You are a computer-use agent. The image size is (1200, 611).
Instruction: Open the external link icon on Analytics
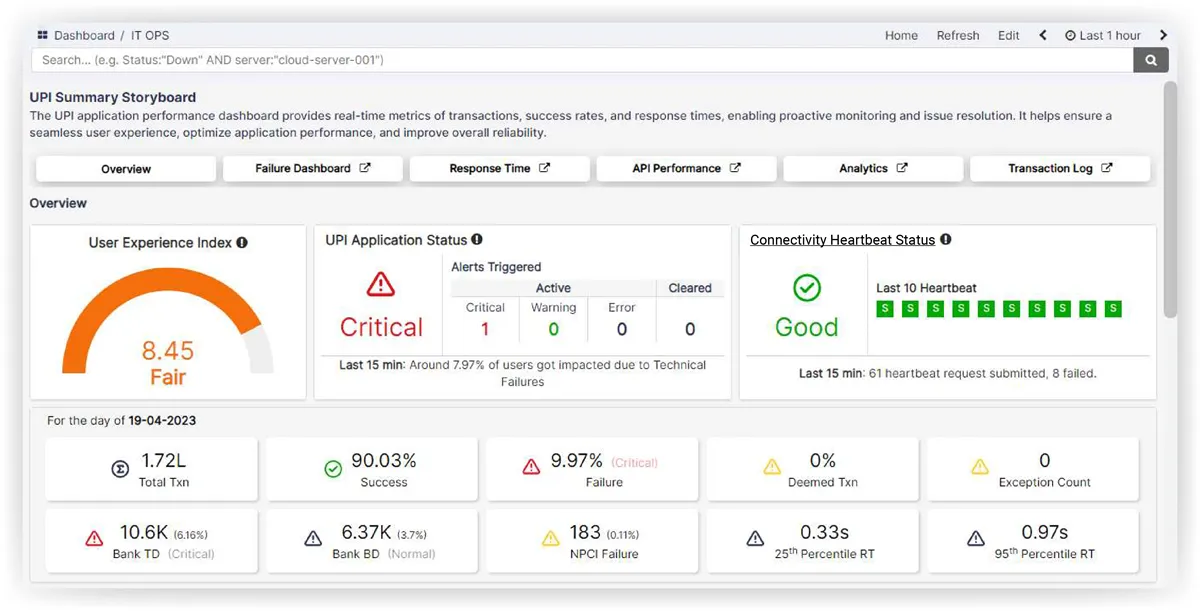(x=901, y=168)
